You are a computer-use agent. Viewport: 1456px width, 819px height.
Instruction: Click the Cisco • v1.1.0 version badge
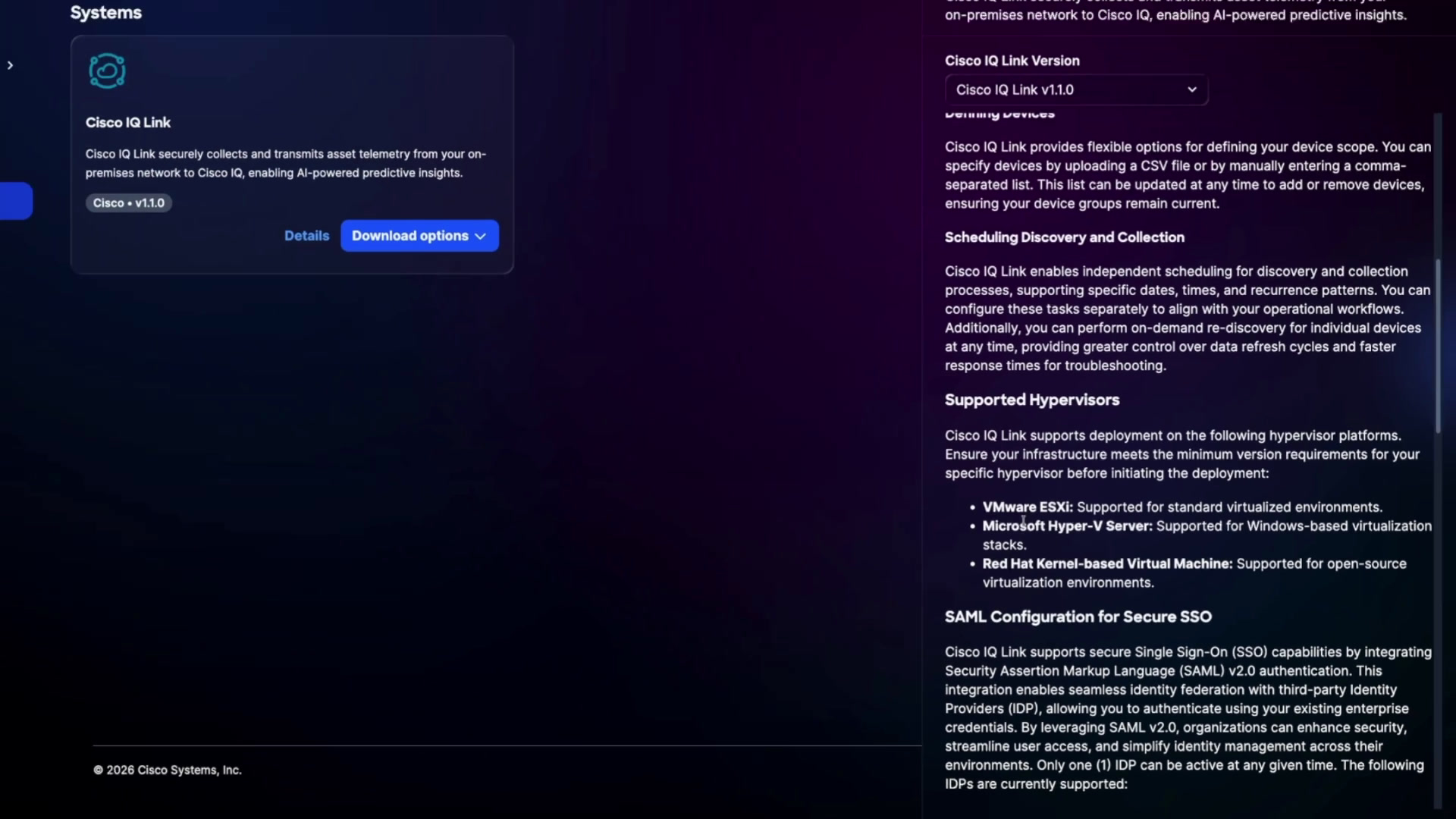(x=129, y=203)
